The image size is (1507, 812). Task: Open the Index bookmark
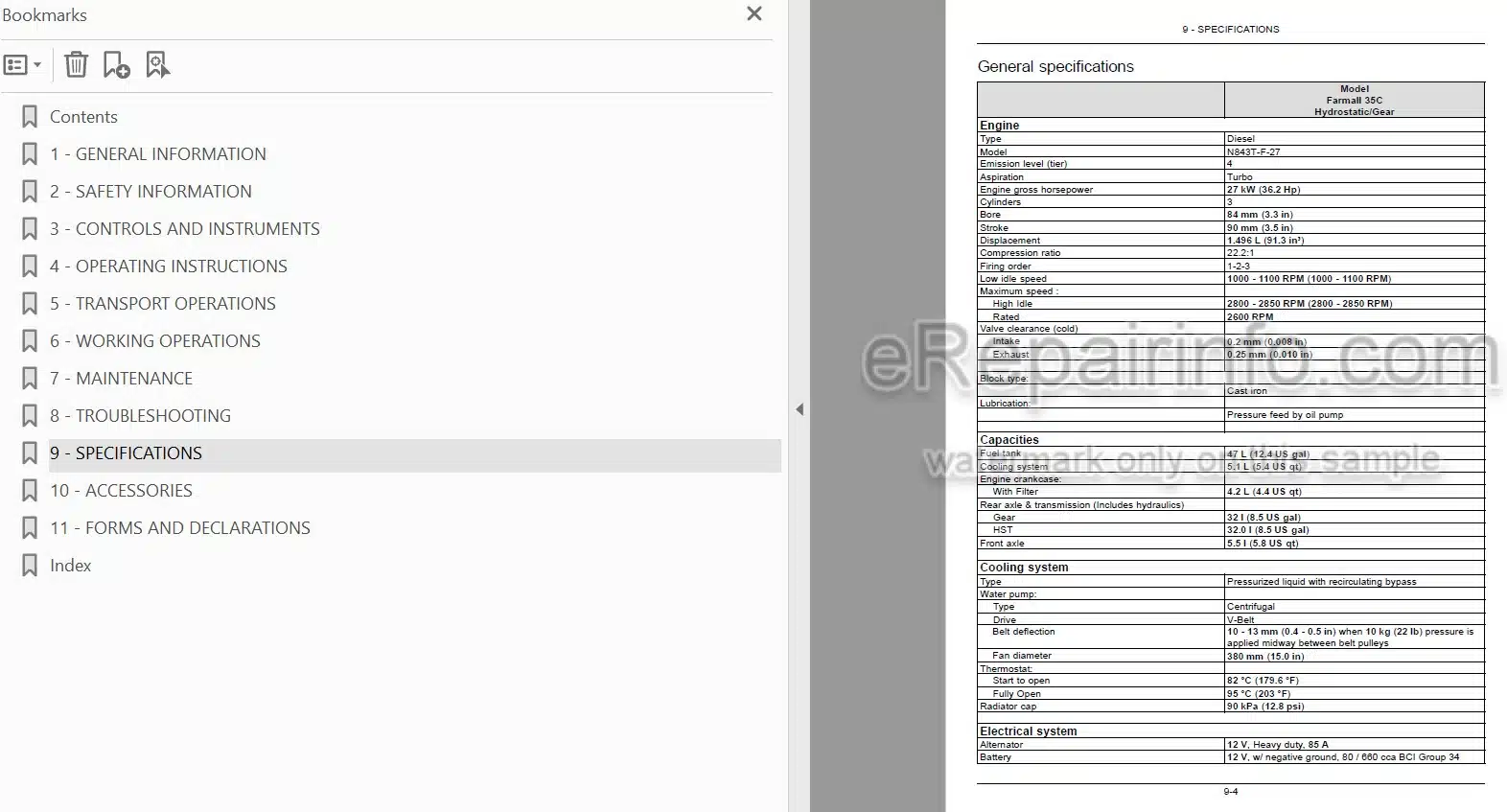[70, 566]
